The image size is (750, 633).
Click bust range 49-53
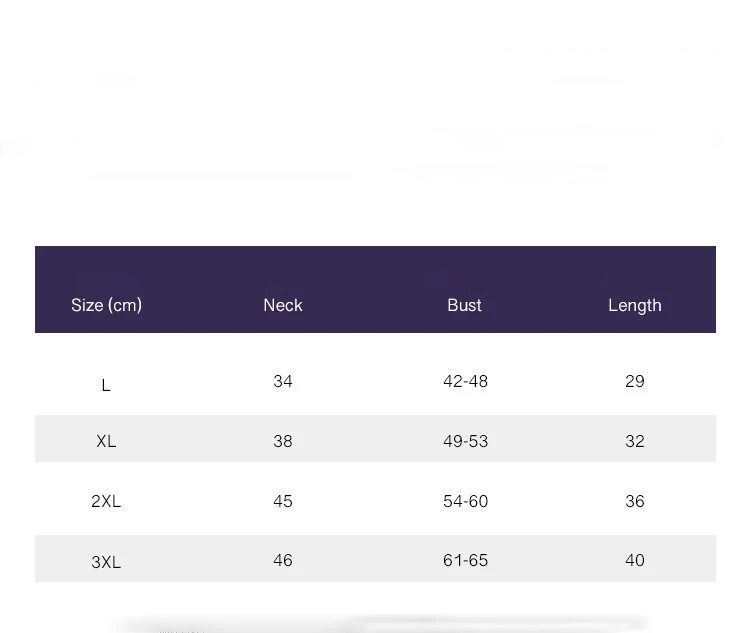pos(466,441)
